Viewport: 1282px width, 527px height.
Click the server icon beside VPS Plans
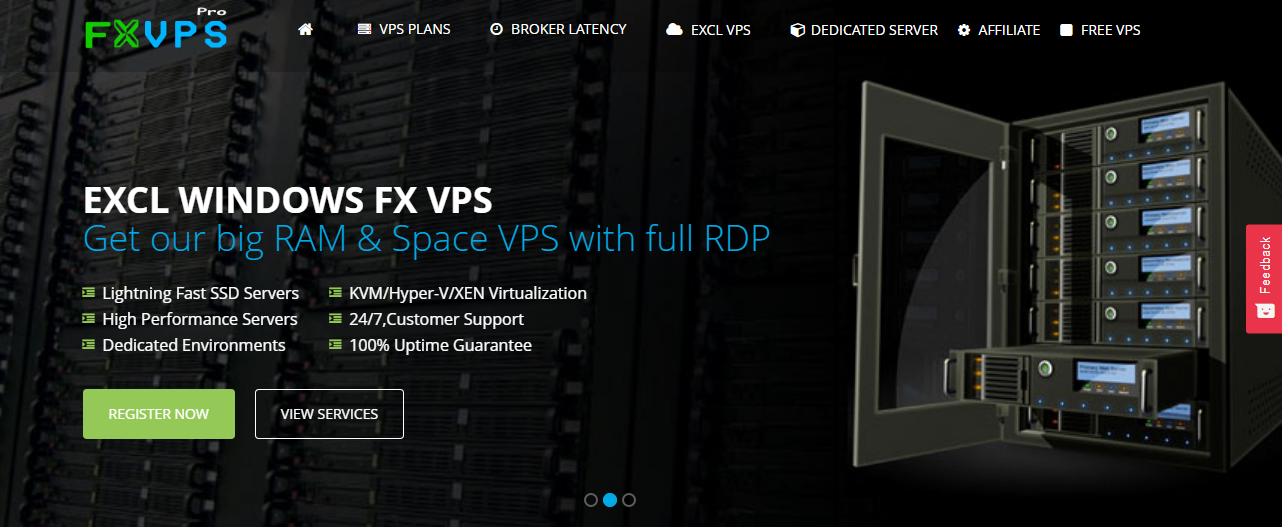click(364, 29)
